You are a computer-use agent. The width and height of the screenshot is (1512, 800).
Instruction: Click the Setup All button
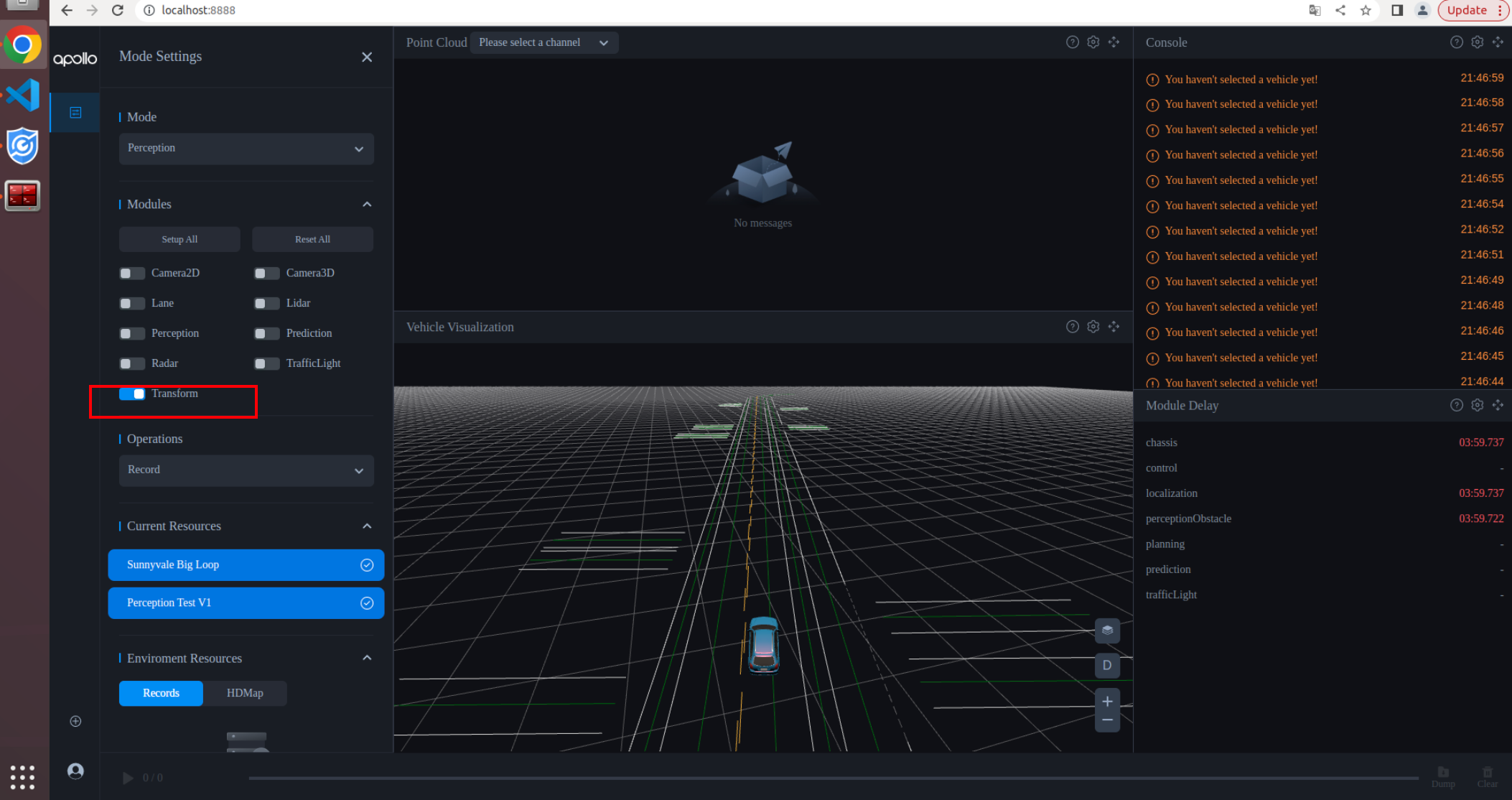[179, 239]
